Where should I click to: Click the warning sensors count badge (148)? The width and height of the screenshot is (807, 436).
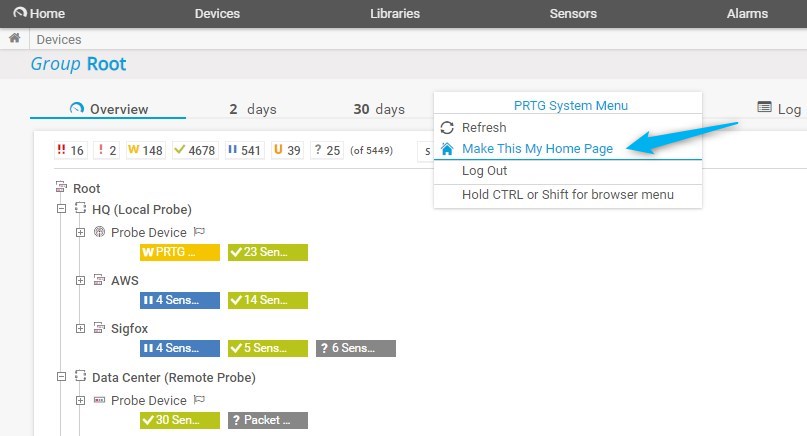pyautogui.click(x=144, y=150)
